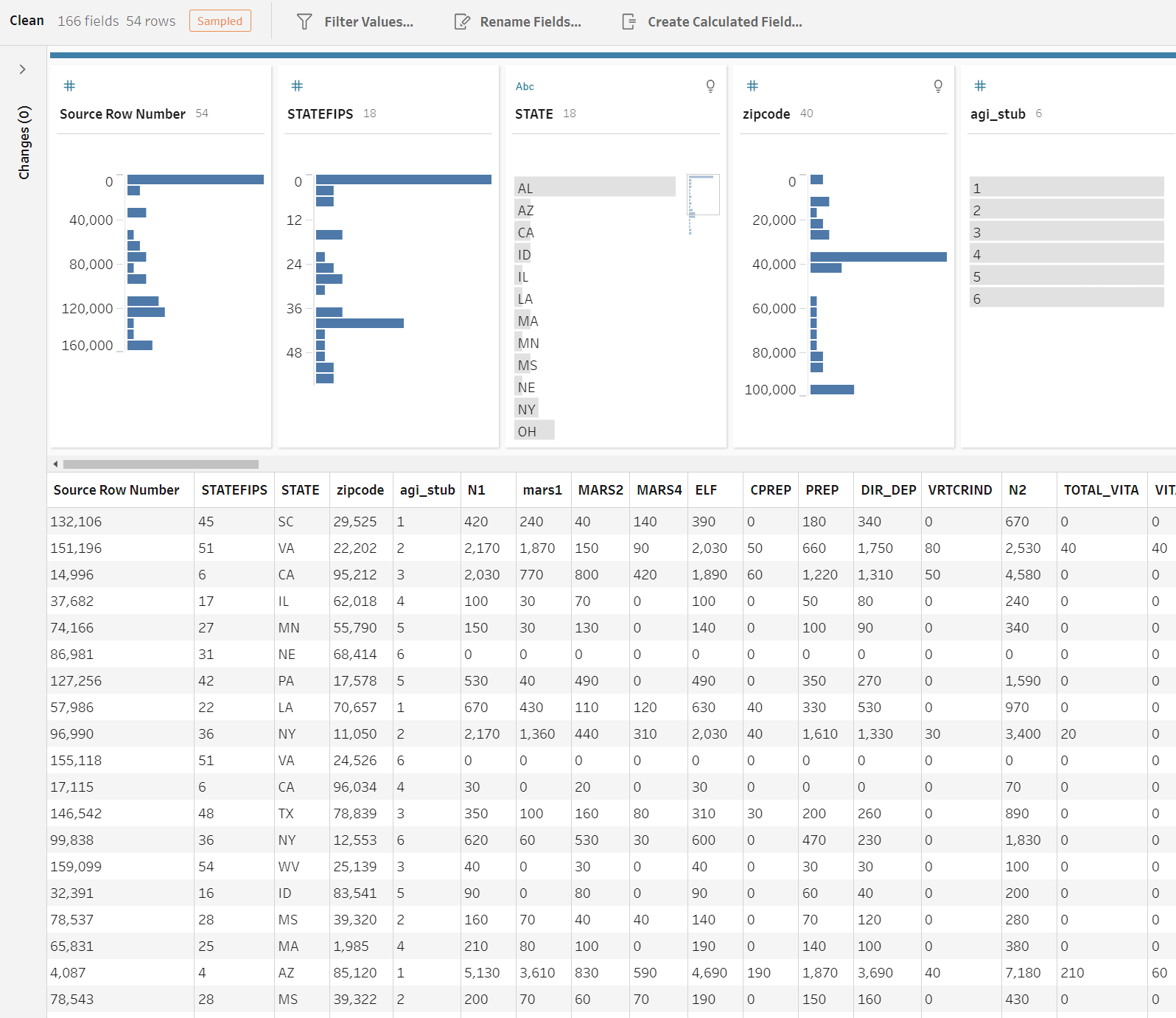This screenshot has width=1176, height=1018.
Task: Click the zipcode column header in grid
Action: pyautogui.click(x=360, y=490)
